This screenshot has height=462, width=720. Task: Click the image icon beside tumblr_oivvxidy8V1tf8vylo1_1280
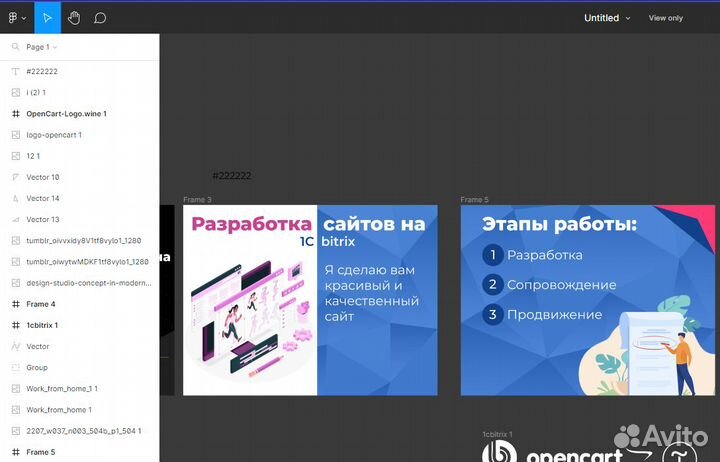16,241
